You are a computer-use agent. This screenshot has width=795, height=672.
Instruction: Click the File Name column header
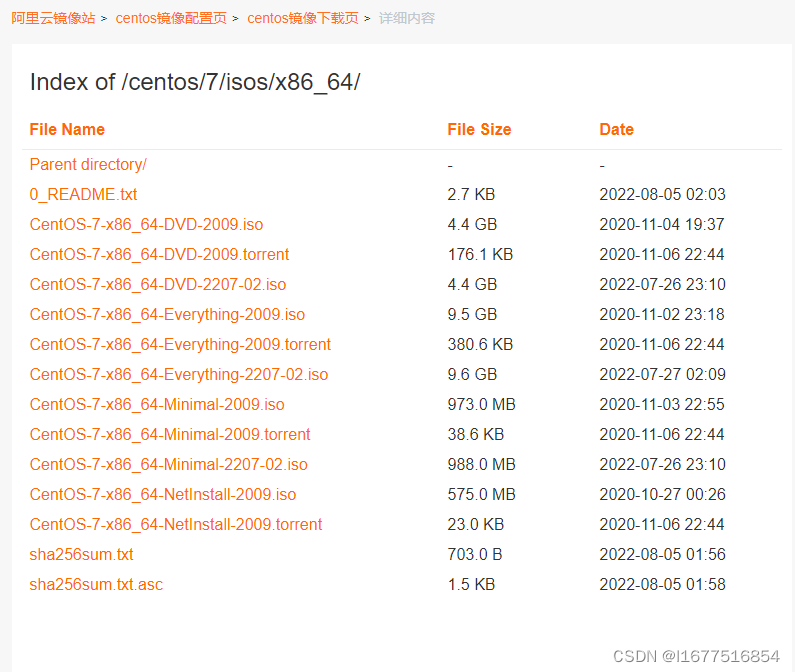(67, 129)
